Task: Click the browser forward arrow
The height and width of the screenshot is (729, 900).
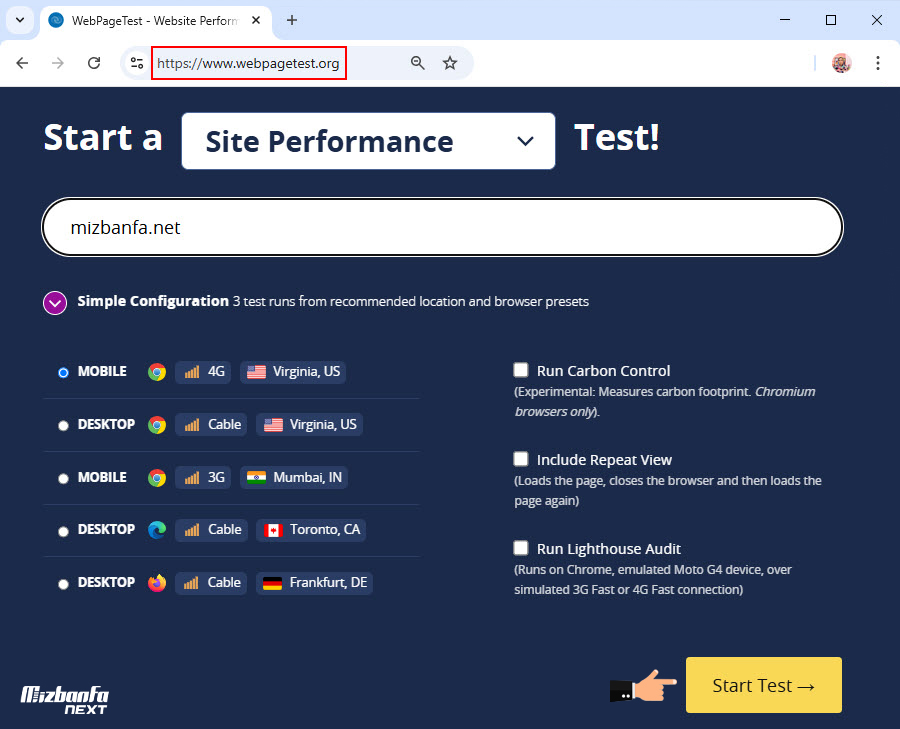Action: point(58,63)
